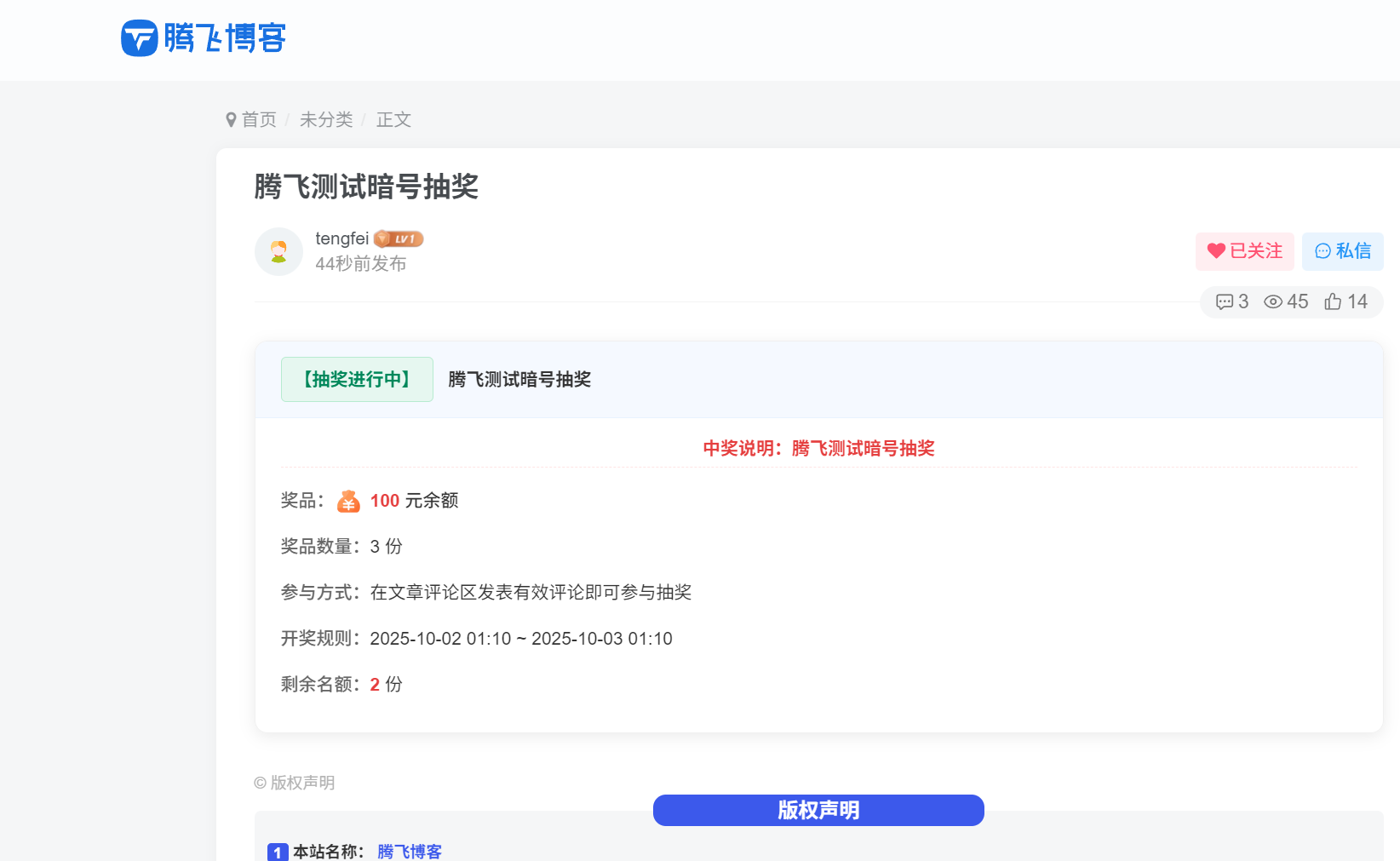Select 正文 in the breadcrumb
Screen dimensions: 1400x861
(393, 119)
